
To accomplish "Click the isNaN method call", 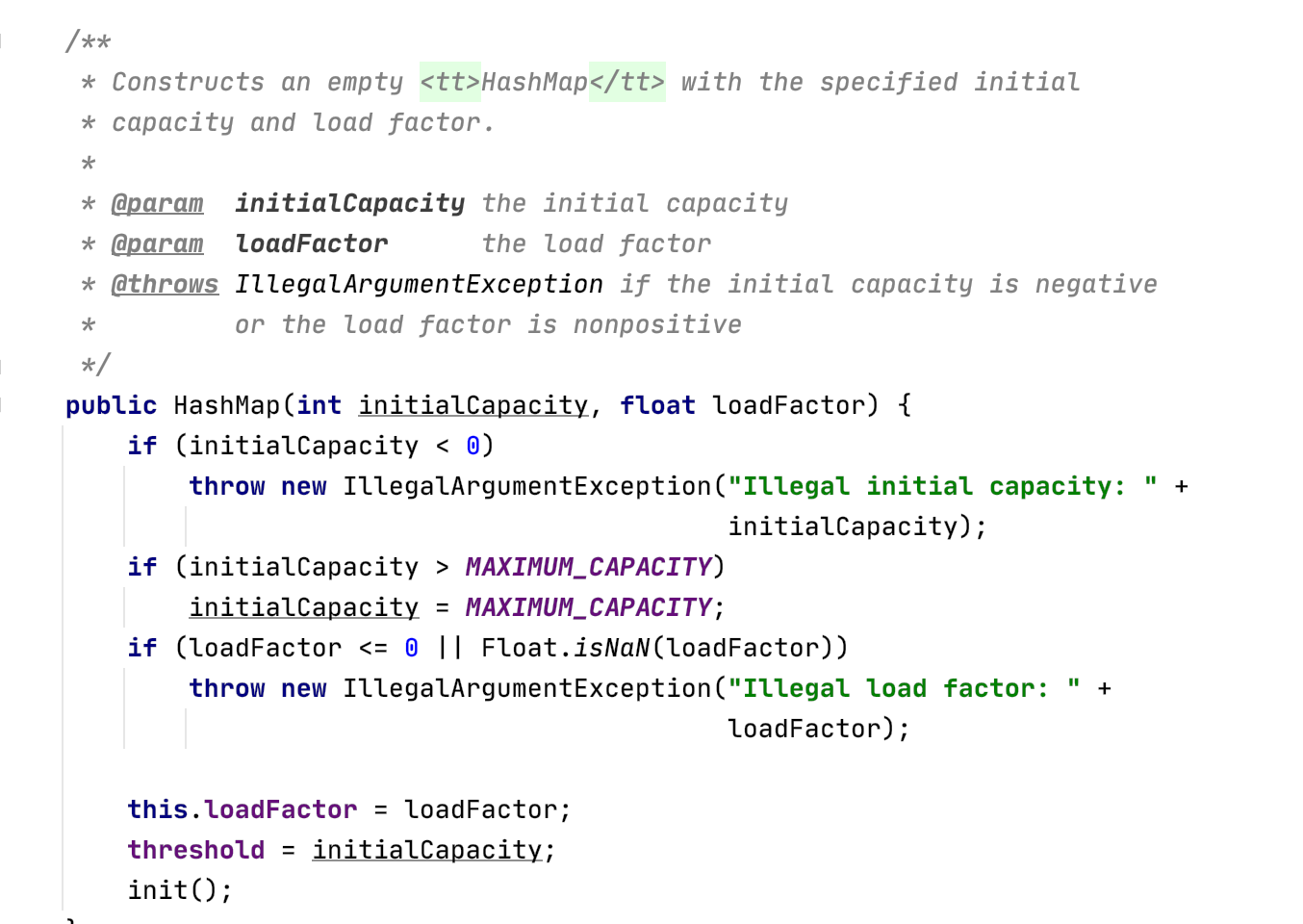I will 612,649.
